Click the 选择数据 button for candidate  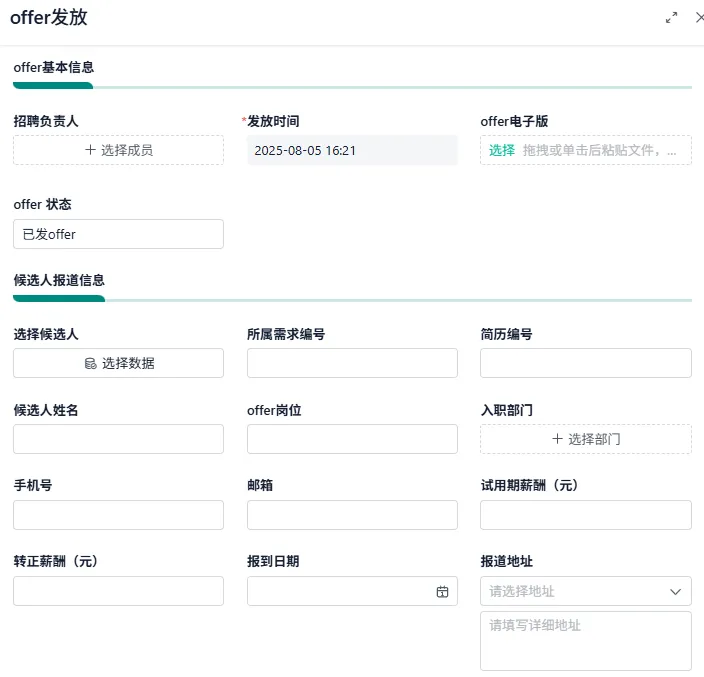pos(118,363)
